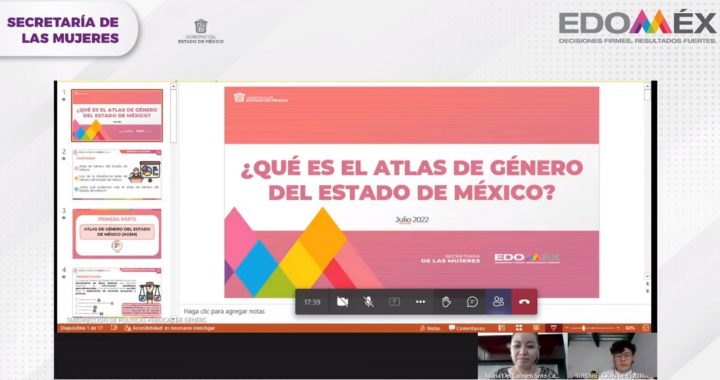Open the meeting chat icon
The height and width of the screenshot is (380, 720).
pyautogui.click(x=472, y=302)
